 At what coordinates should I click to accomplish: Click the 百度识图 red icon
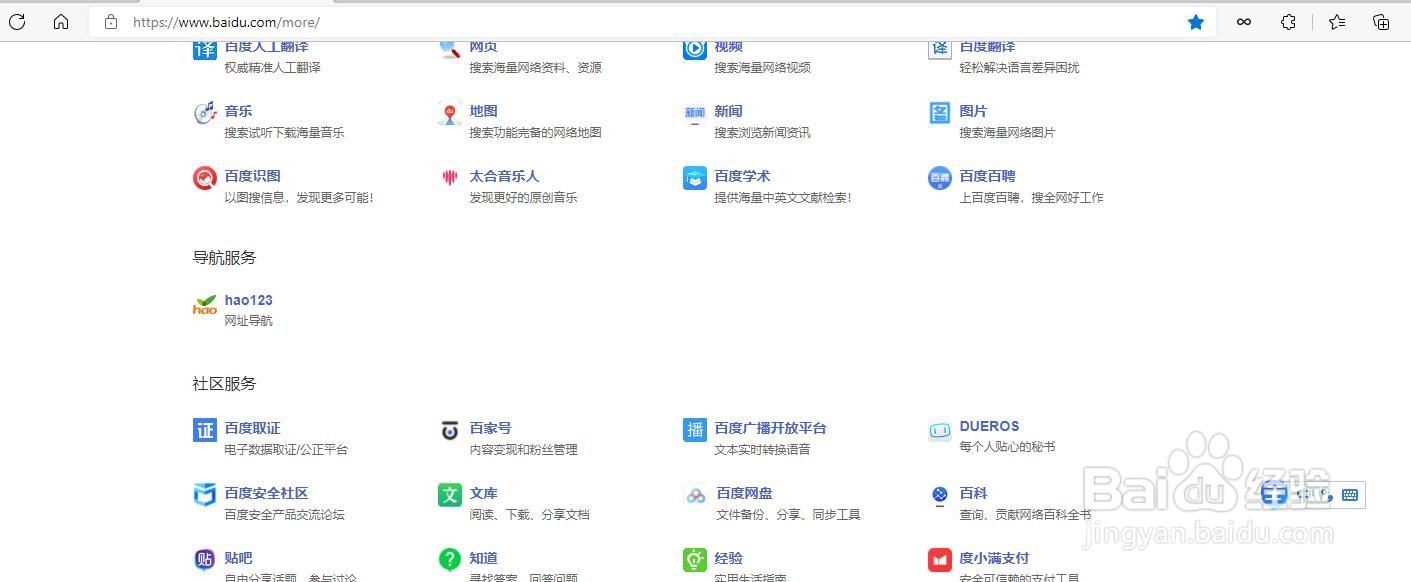(205, 178)
